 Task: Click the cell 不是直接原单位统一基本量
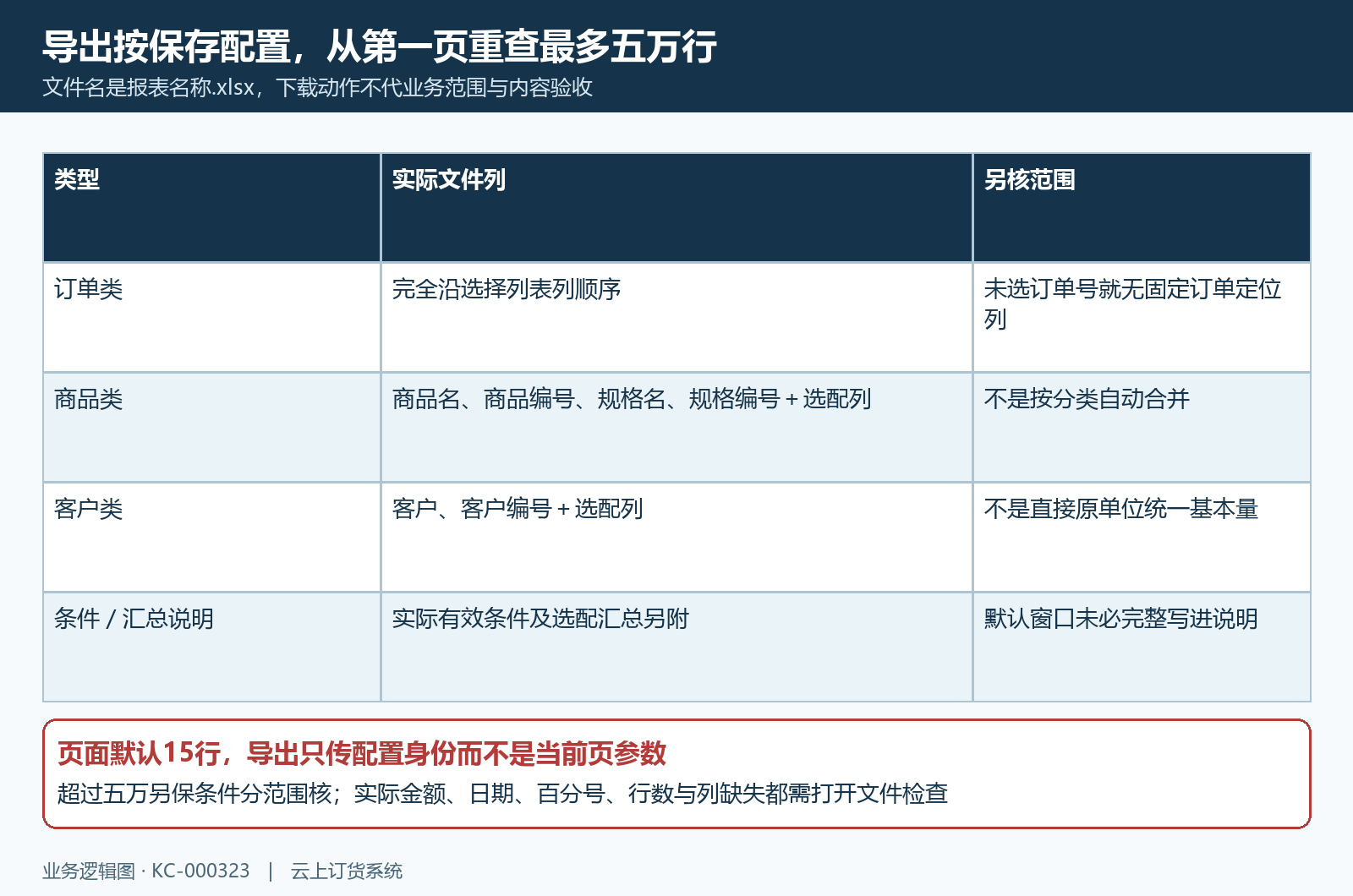(1142, 537)
